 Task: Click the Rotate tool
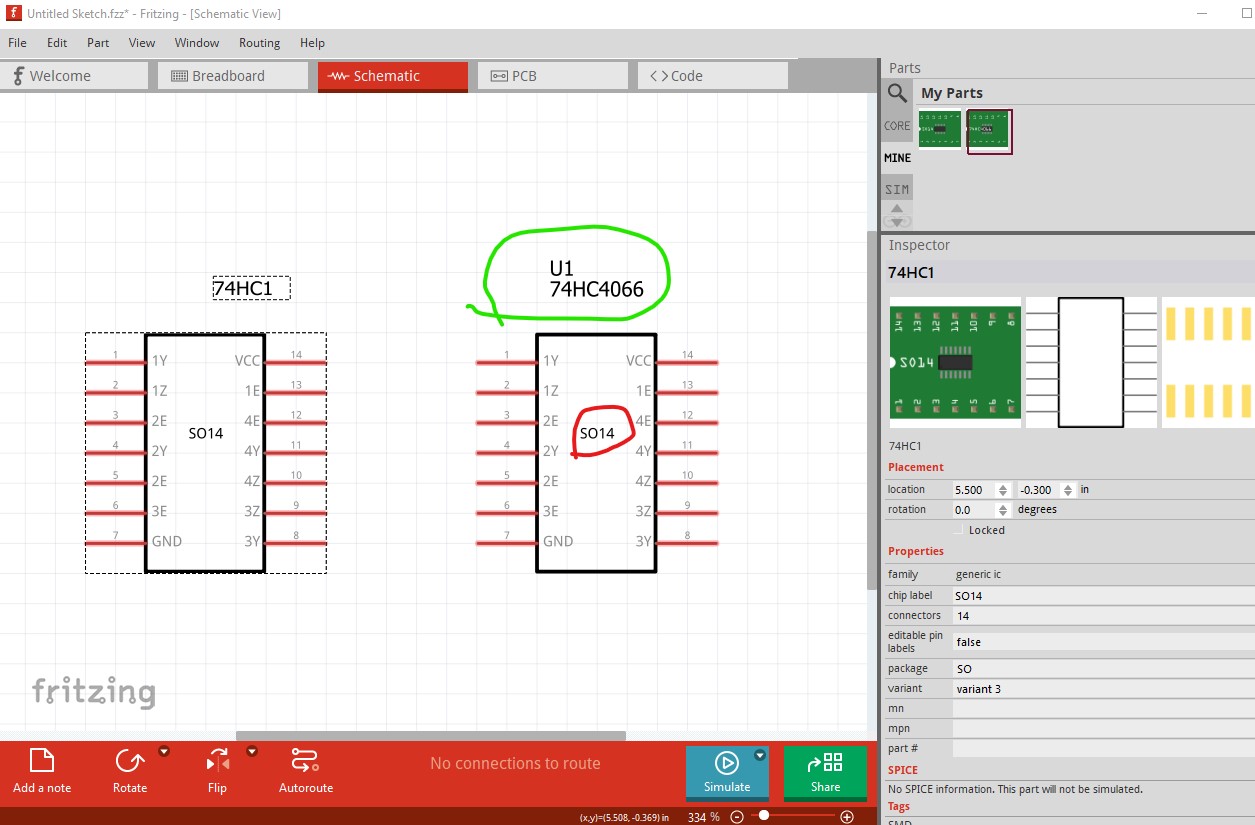point(129,771)
